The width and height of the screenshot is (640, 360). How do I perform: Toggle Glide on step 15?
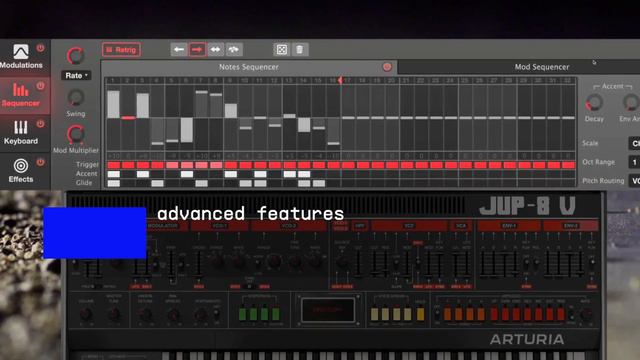(319, 183)
